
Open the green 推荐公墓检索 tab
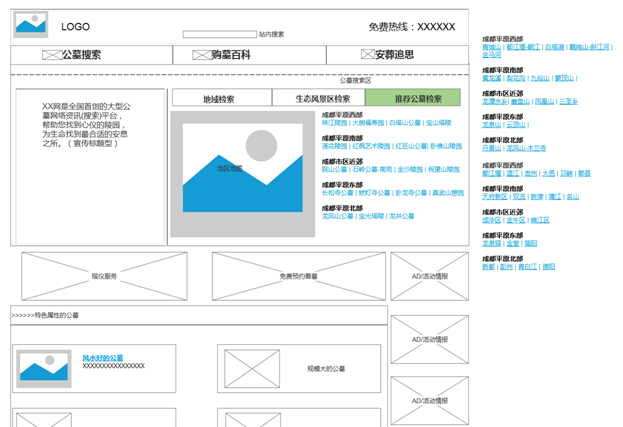413,99
